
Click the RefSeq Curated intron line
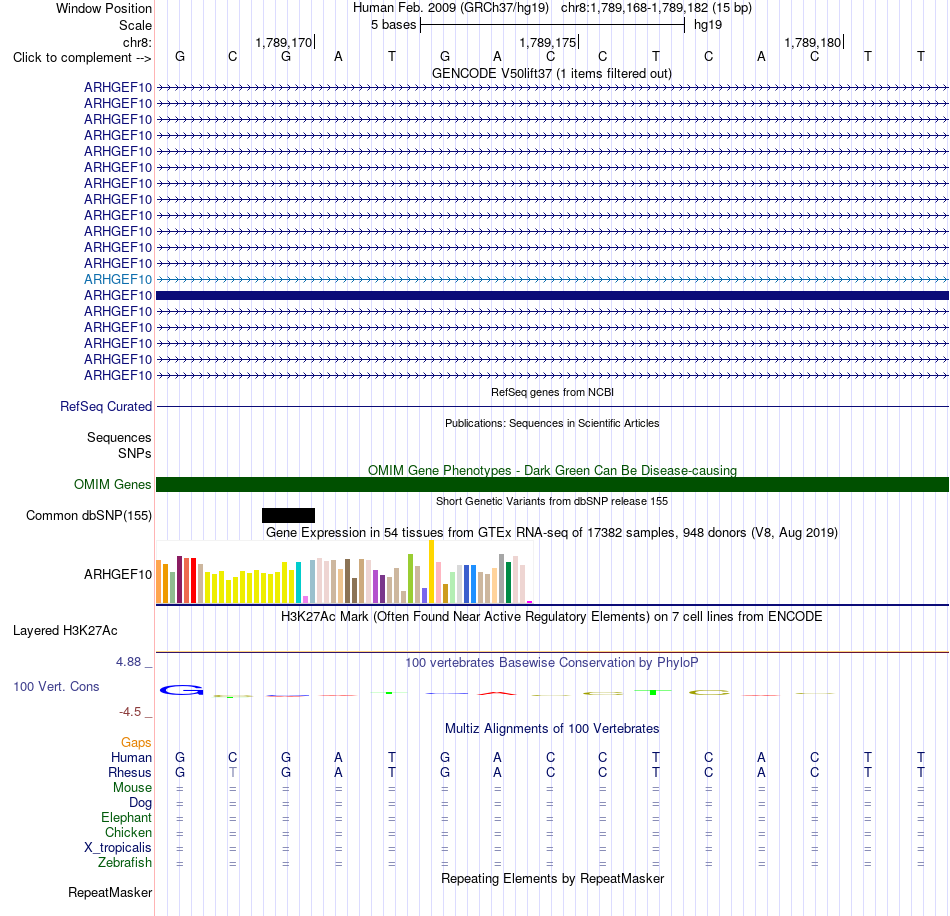point(552,407)
